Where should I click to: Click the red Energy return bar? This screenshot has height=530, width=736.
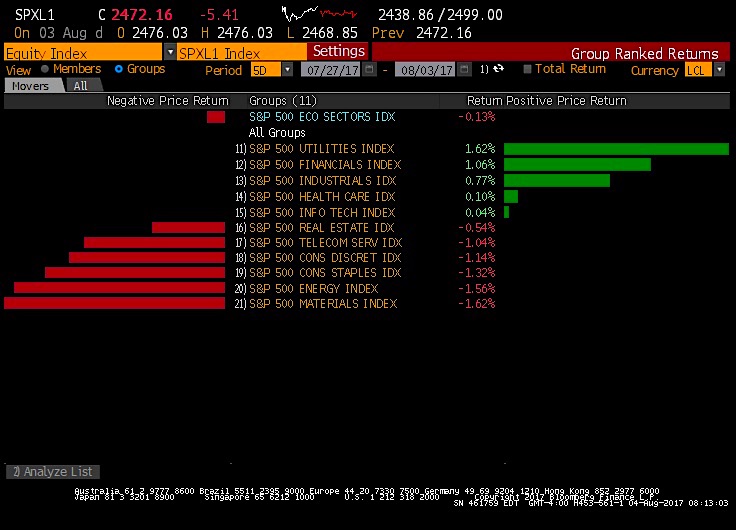tap(120, 288)
